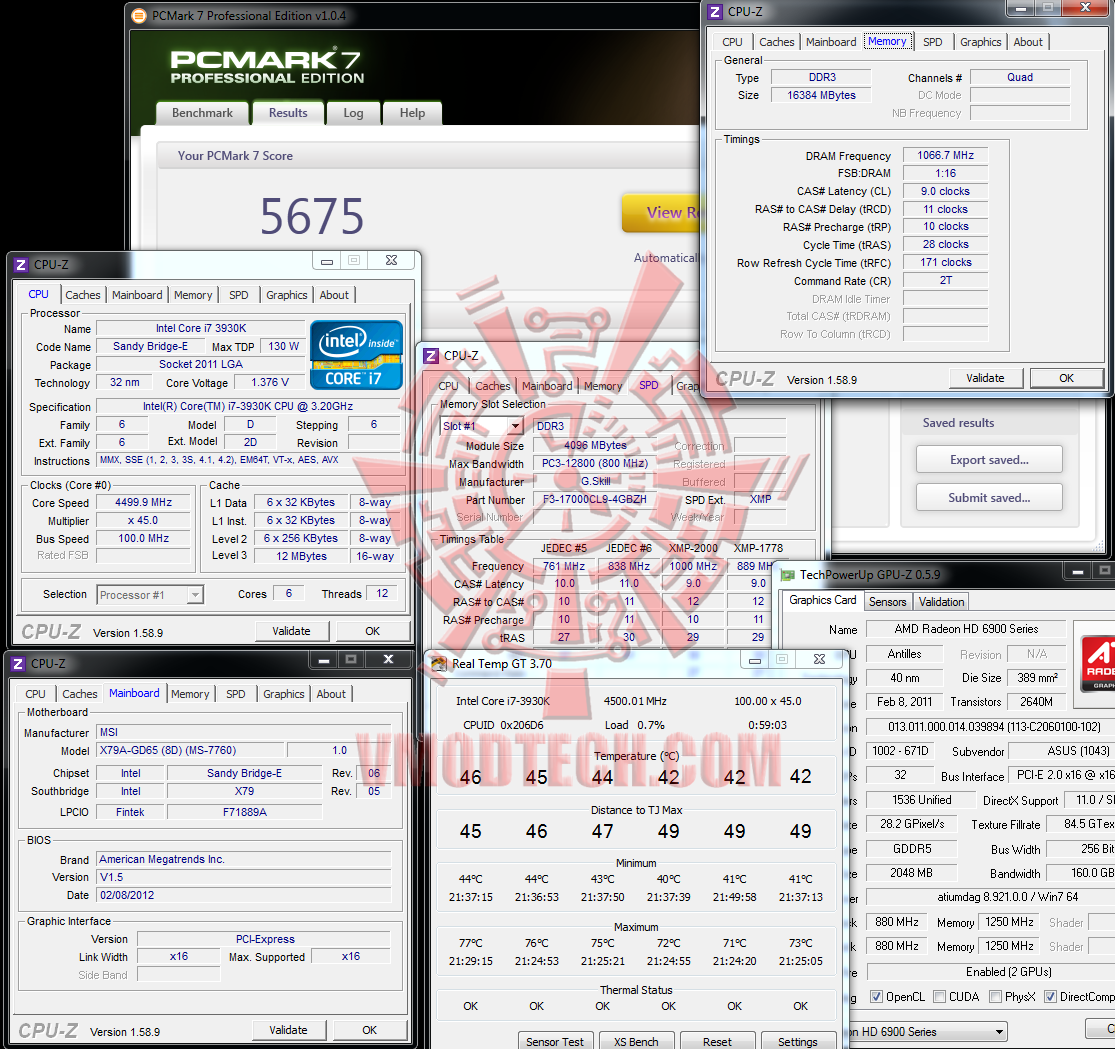Viewport: 1115px width, 1049px height.
Task: Click the Reset button in Real Temp
Action: point(717,1040)
